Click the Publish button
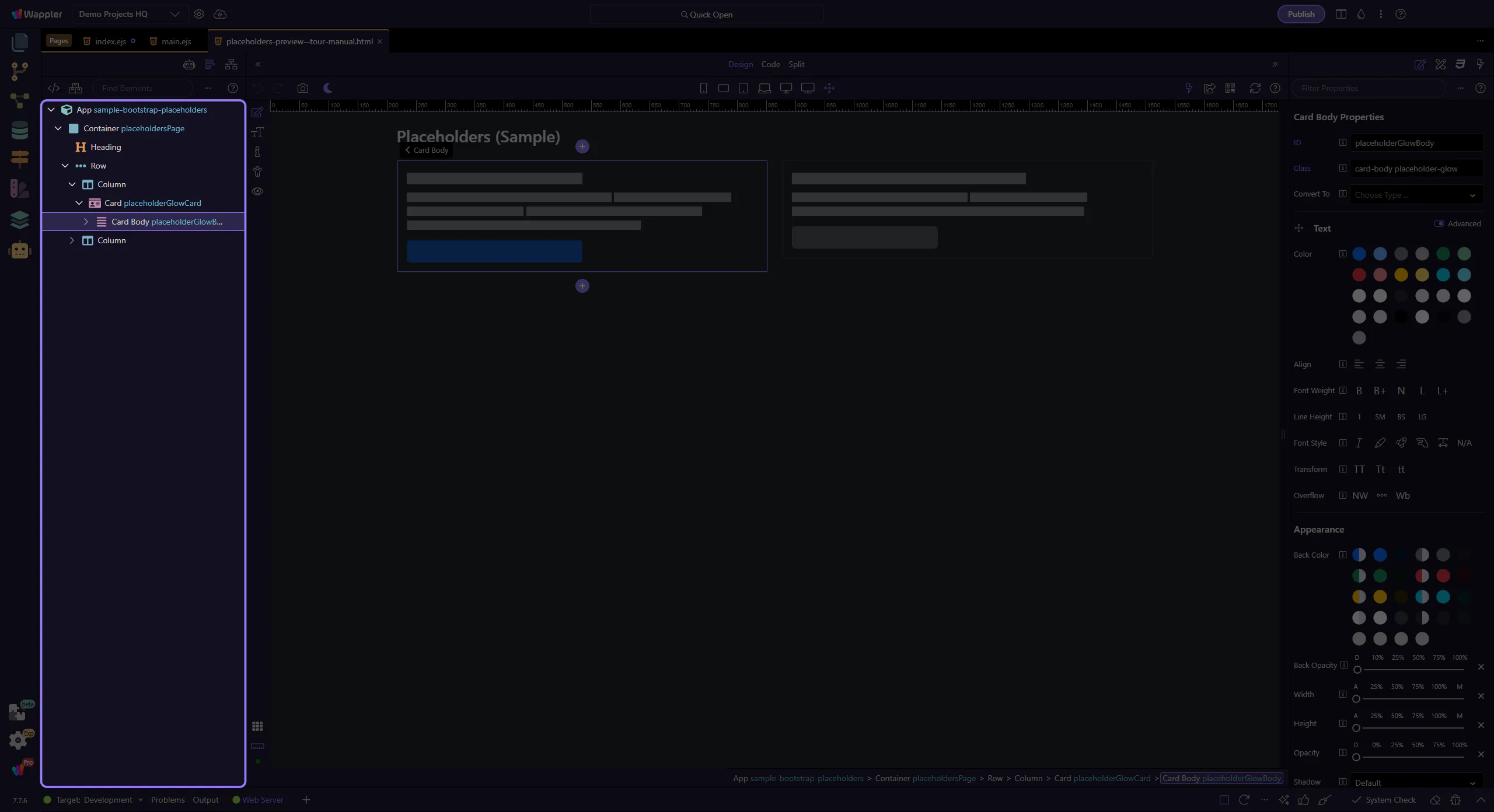1494x812 pixels. pos(1301,14)
